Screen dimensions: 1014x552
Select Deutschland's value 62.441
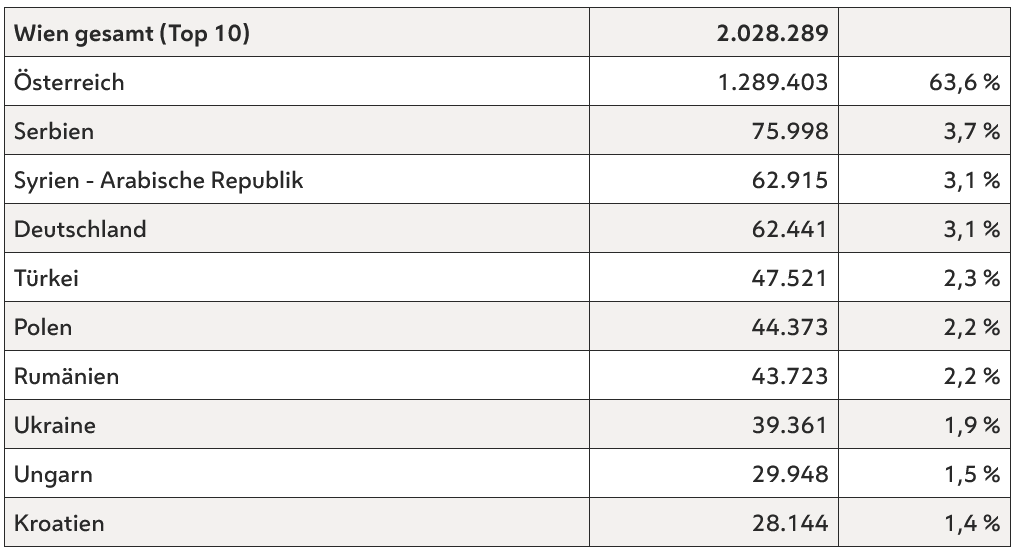click(790, 229)
